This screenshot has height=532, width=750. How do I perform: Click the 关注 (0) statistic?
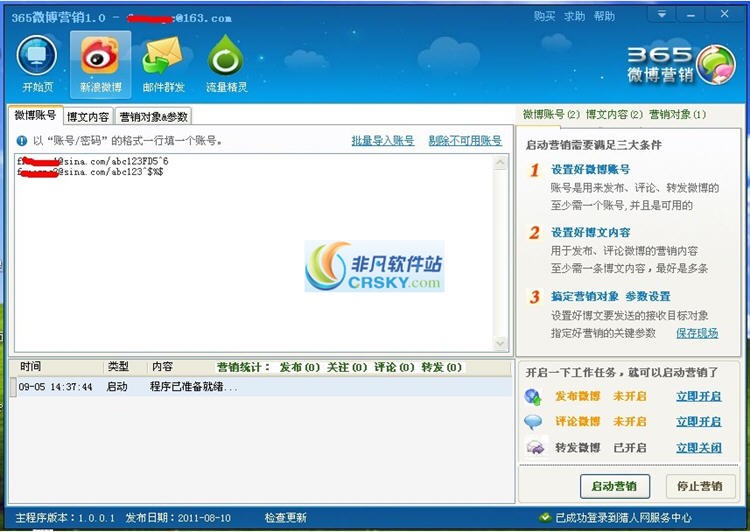pyautogui.click(x=347, y=367)
